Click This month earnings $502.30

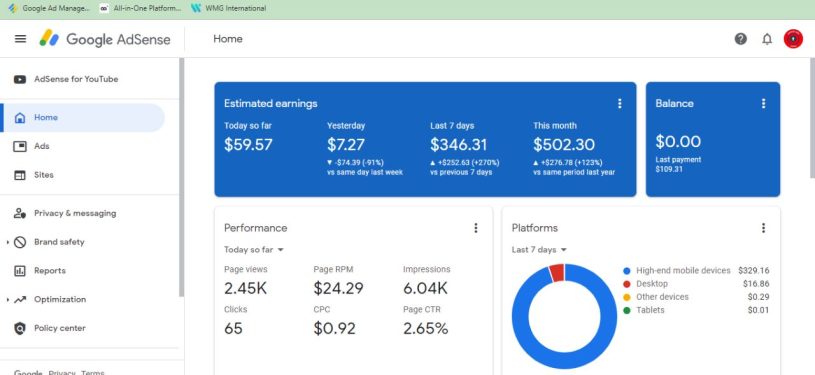pyautogui.click(x=564, y=145)
